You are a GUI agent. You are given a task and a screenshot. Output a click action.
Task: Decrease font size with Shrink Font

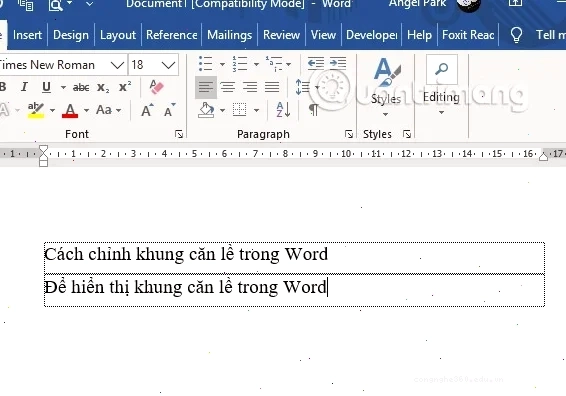(x=169, y=110)
